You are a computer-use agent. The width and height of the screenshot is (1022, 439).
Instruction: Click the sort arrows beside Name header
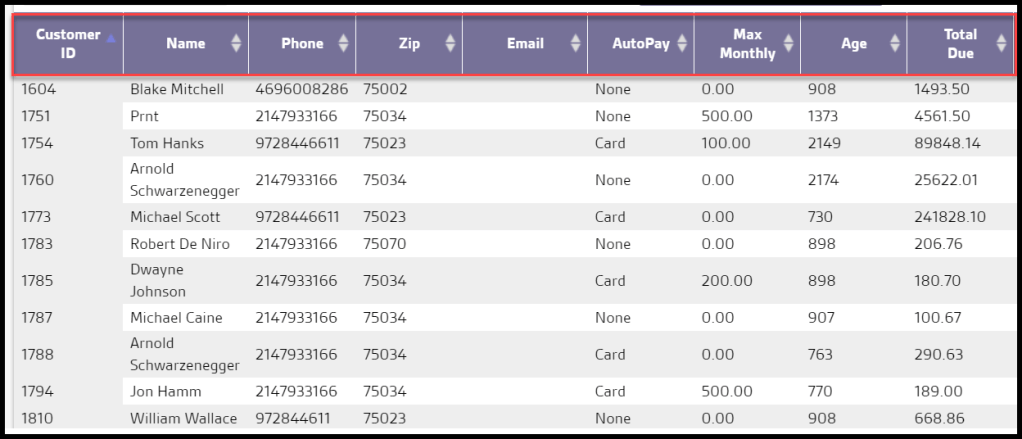pyautogui.click(x=236, y=43)
